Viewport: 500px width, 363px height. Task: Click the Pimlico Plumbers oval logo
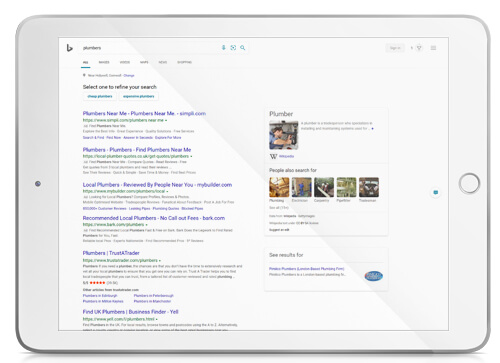pyautogui.click(x=374, y=276)
